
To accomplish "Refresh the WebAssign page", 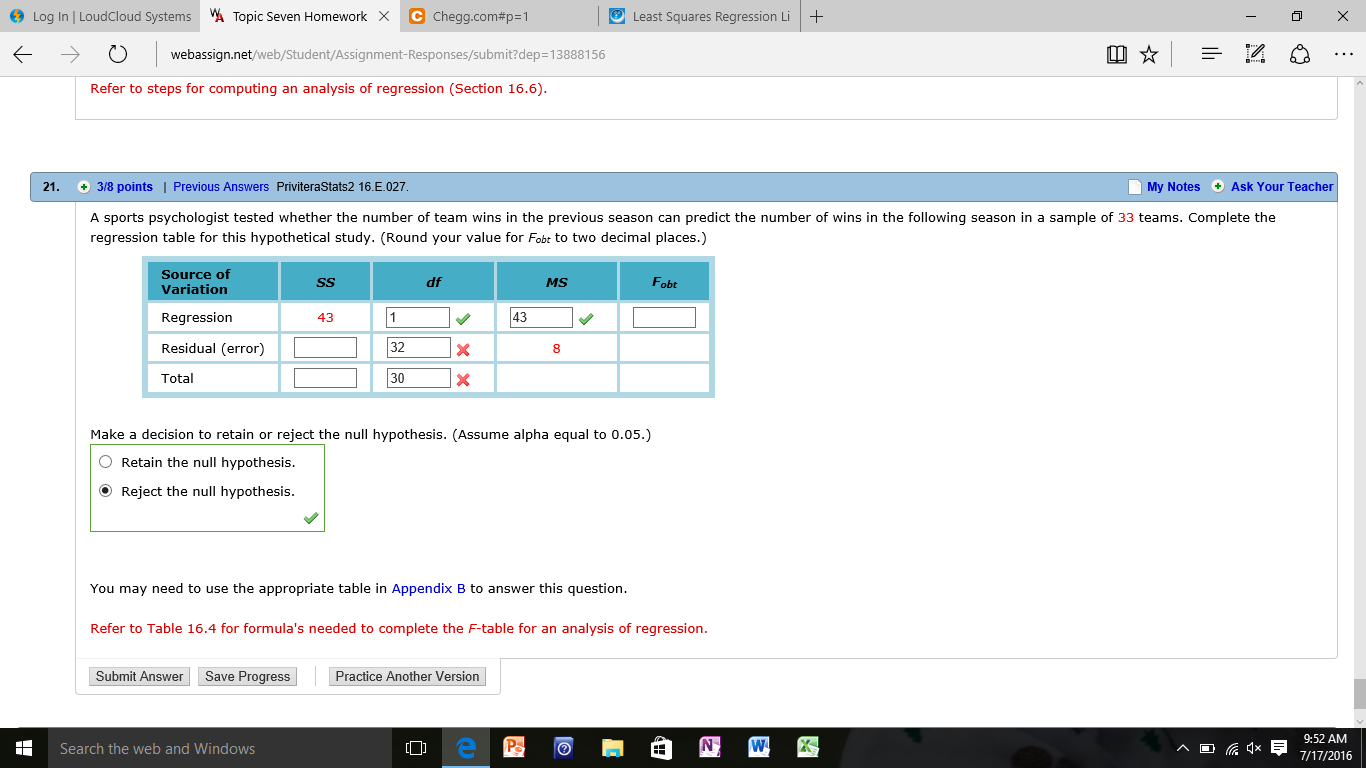I will (117, 55).
